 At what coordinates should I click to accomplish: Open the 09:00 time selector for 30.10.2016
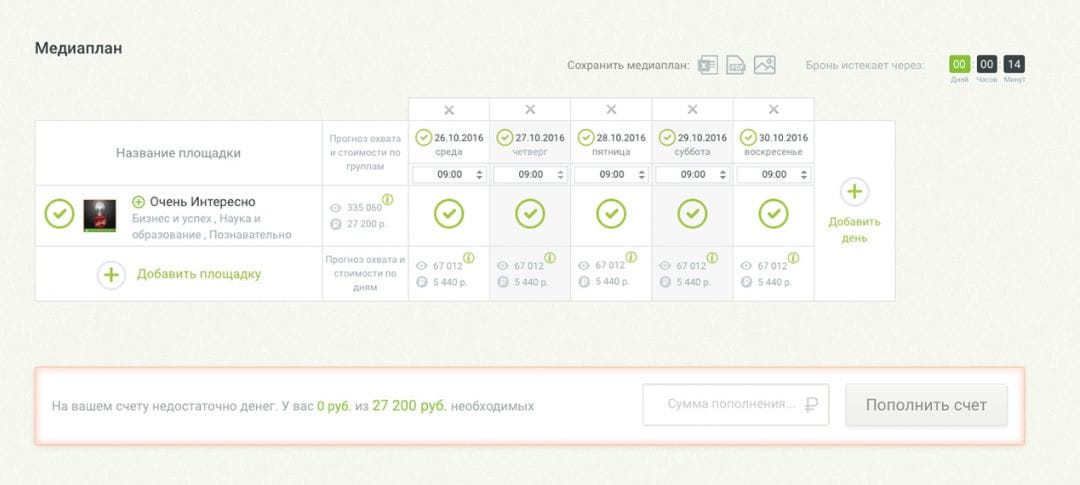[773, 174]
